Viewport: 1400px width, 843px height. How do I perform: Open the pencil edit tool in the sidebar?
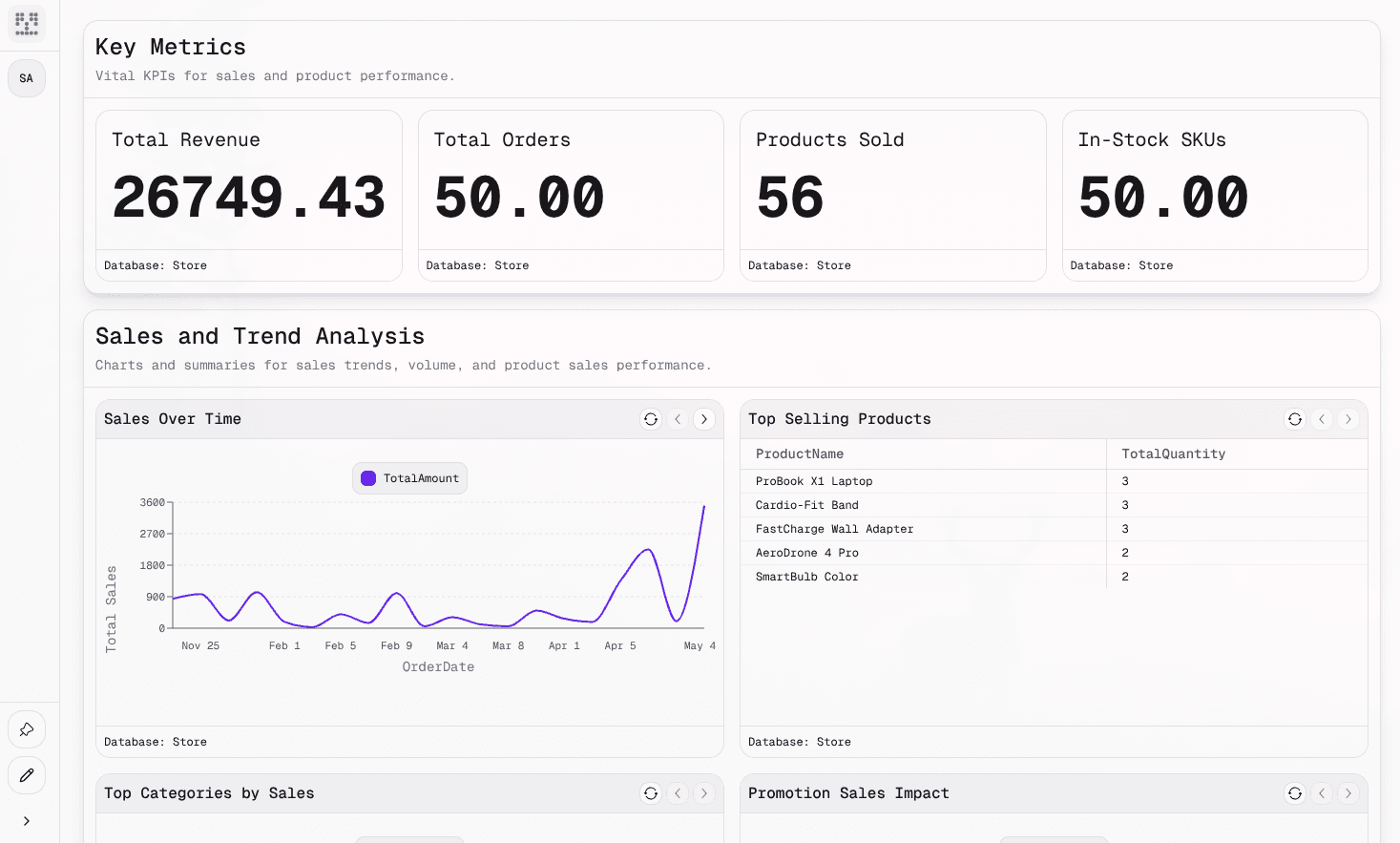26,774
